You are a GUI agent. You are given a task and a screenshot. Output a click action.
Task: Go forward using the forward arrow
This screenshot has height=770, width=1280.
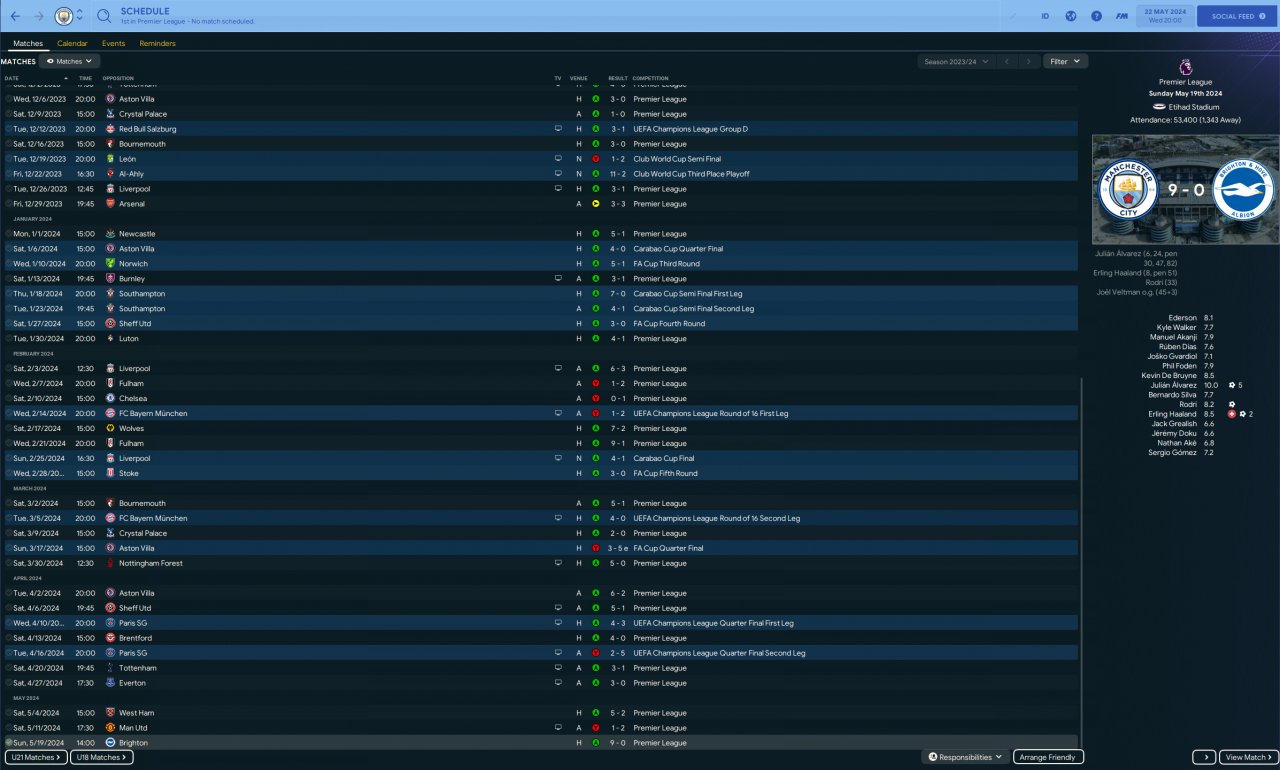click(x=39, y=16)
